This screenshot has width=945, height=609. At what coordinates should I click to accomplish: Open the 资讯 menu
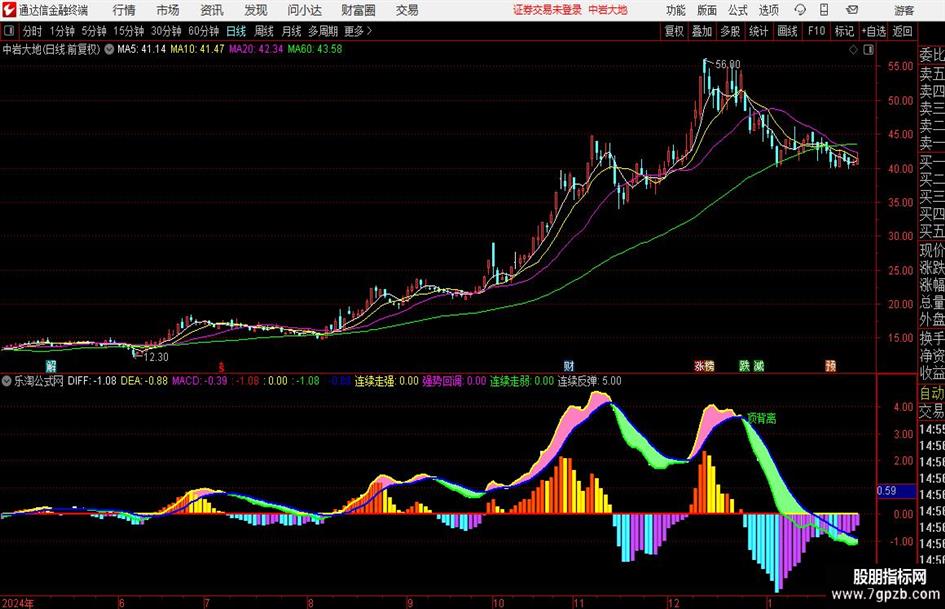(212, 10)
